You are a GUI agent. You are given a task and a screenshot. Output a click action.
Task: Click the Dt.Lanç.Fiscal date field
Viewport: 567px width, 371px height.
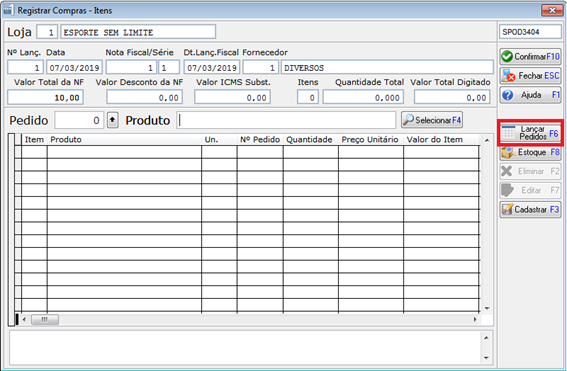tap(212, 68)
